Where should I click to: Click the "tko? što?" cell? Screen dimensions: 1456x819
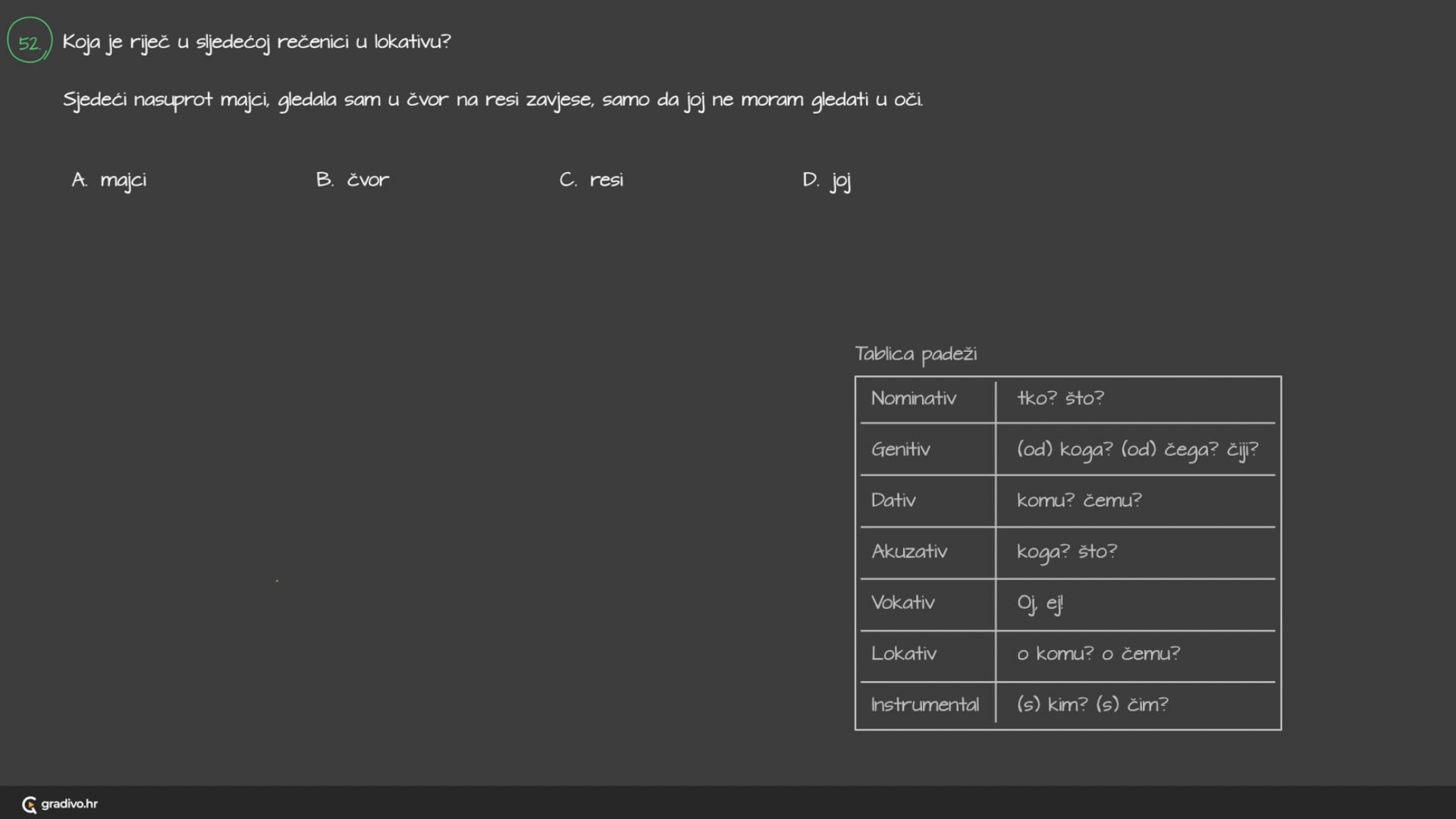[x=1060, y=398]
